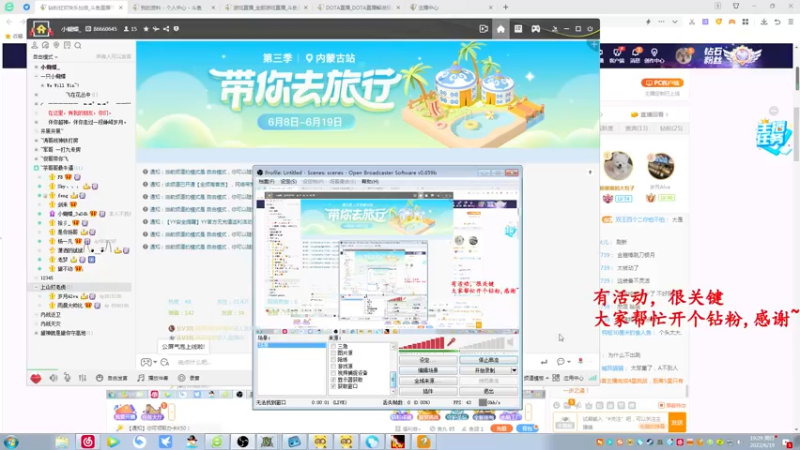The height and width of the screenshot is (450, 800).
Task: Click the 全域来源 button in OBS
Action: pos(428,381)
